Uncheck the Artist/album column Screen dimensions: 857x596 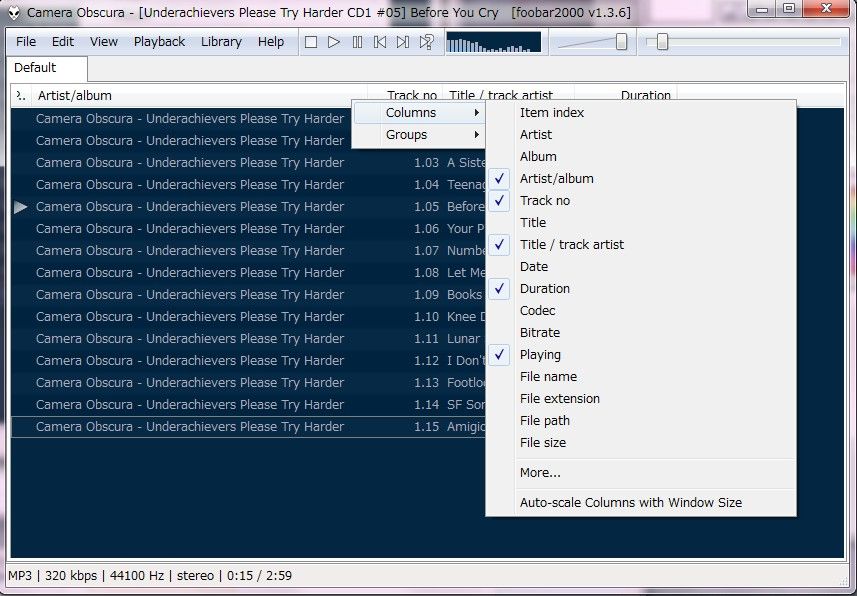coord(641,178)
